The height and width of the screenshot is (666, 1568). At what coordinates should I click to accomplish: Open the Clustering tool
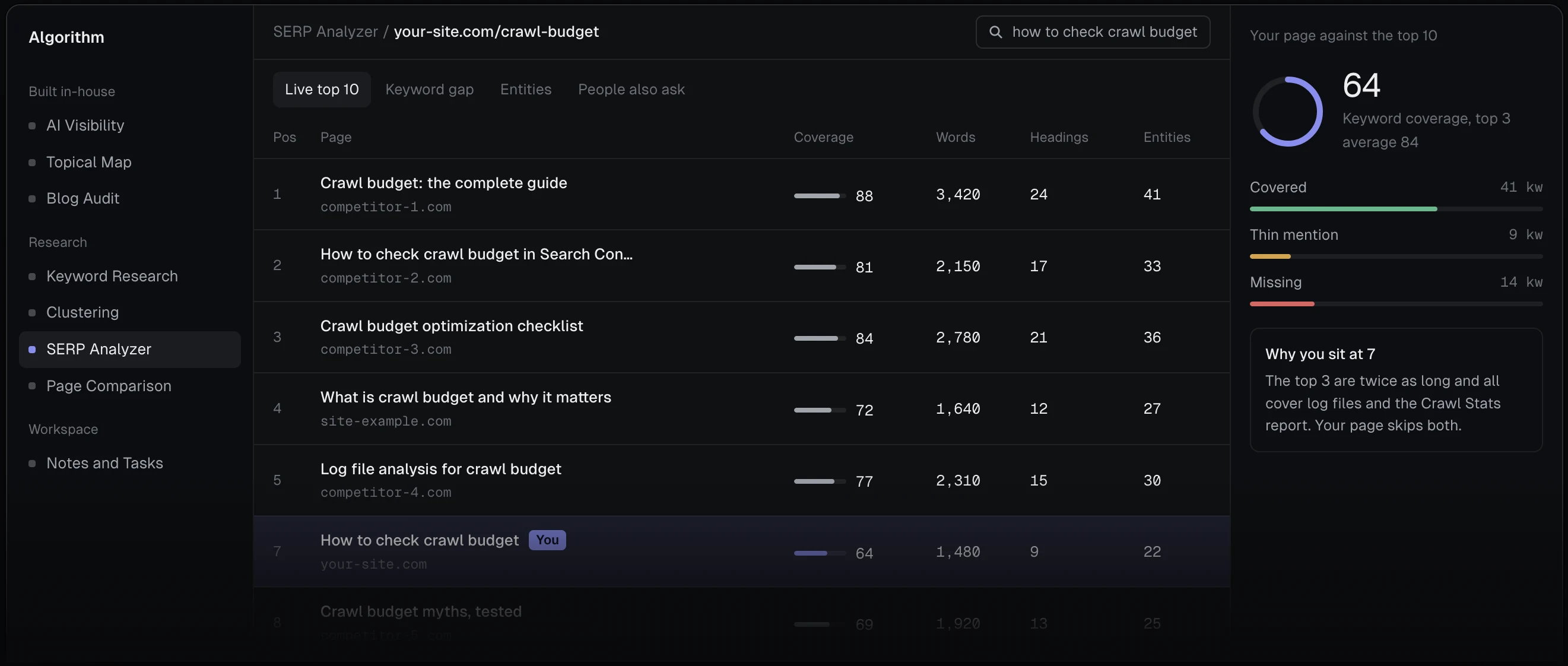[x=129, y=312]
